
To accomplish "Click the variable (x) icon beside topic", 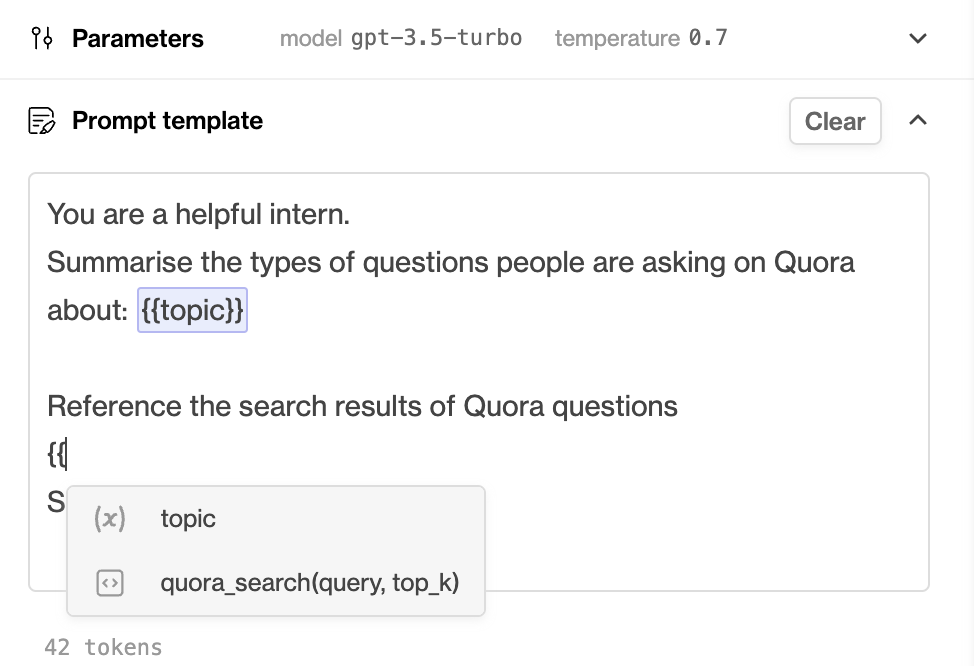I will click(x=110, y=518).
